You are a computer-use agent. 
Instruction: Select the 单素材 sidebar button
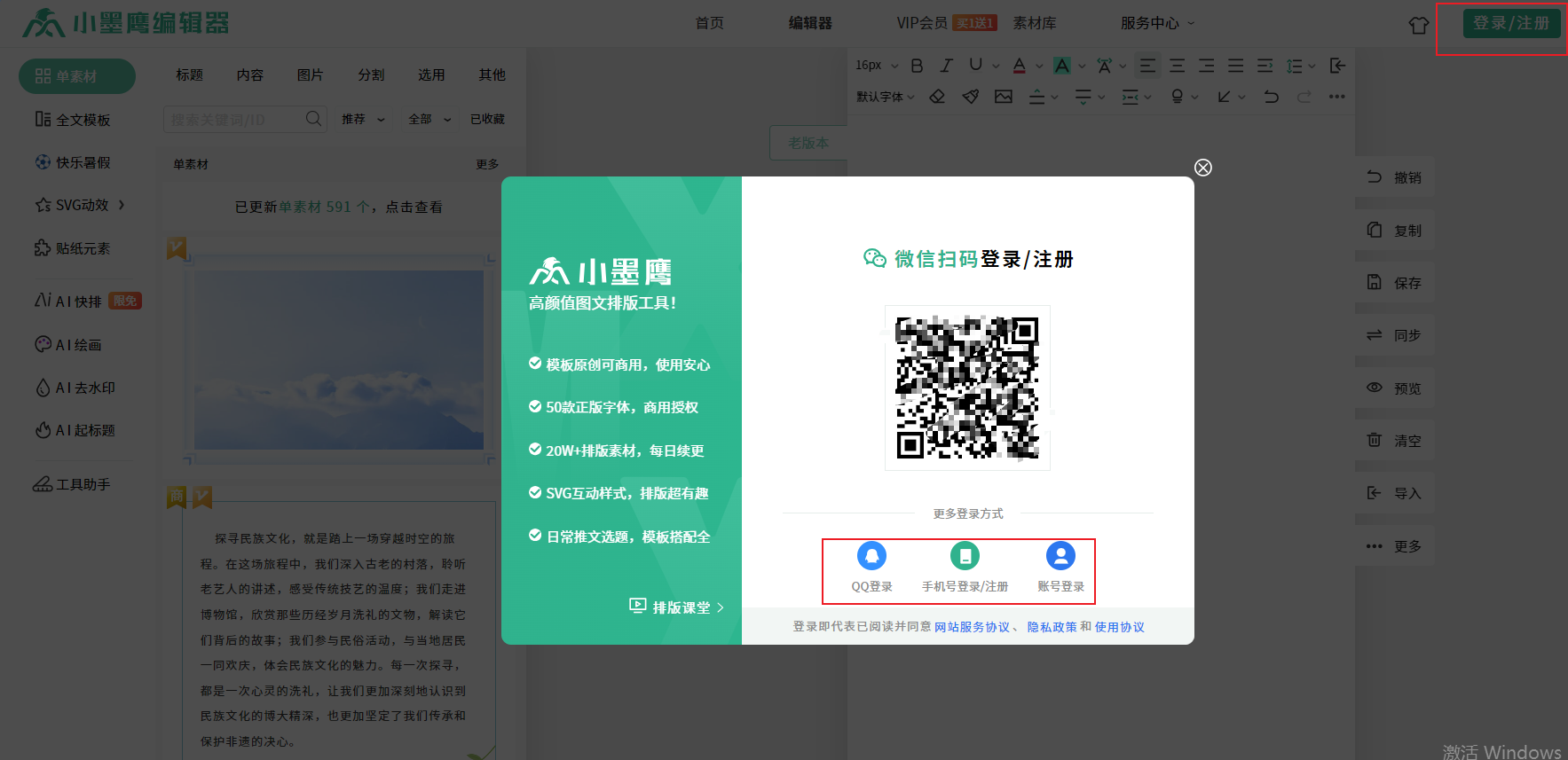click(77, 76)
